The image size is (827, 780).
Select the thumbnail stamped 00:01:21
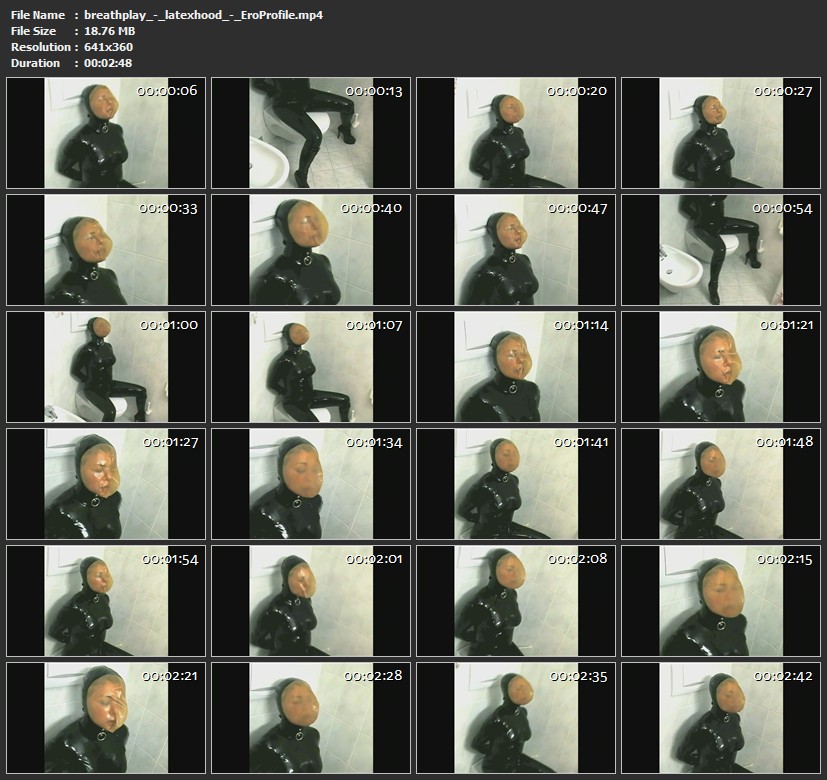[x=720, y=367]
